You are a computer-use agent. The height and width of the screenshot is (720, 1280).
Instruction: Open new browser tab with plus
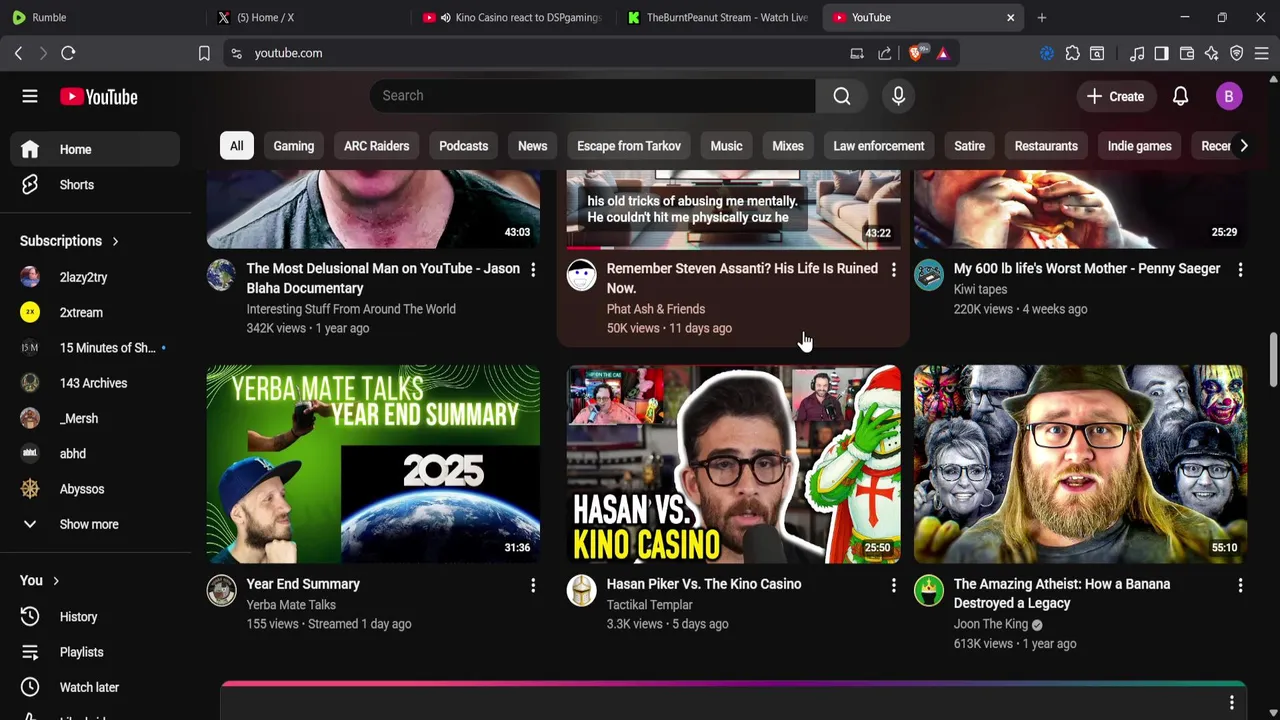(1042, 17)
